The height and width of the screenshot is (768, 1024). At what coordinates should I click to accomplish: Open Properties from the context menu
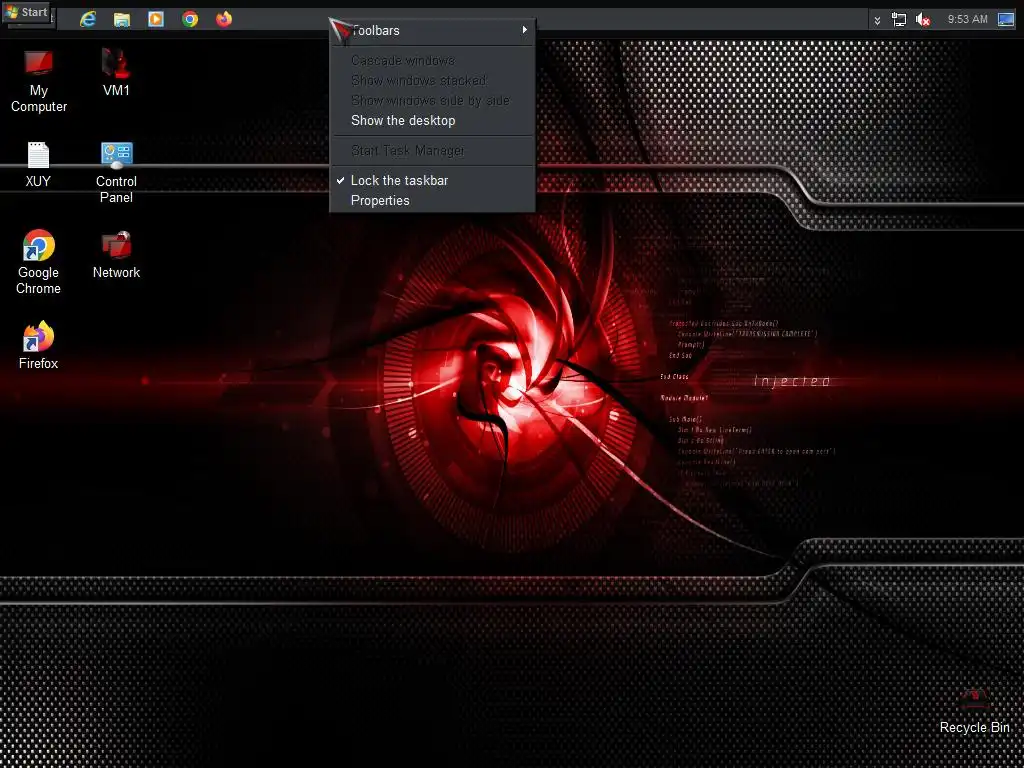[432, 200]
